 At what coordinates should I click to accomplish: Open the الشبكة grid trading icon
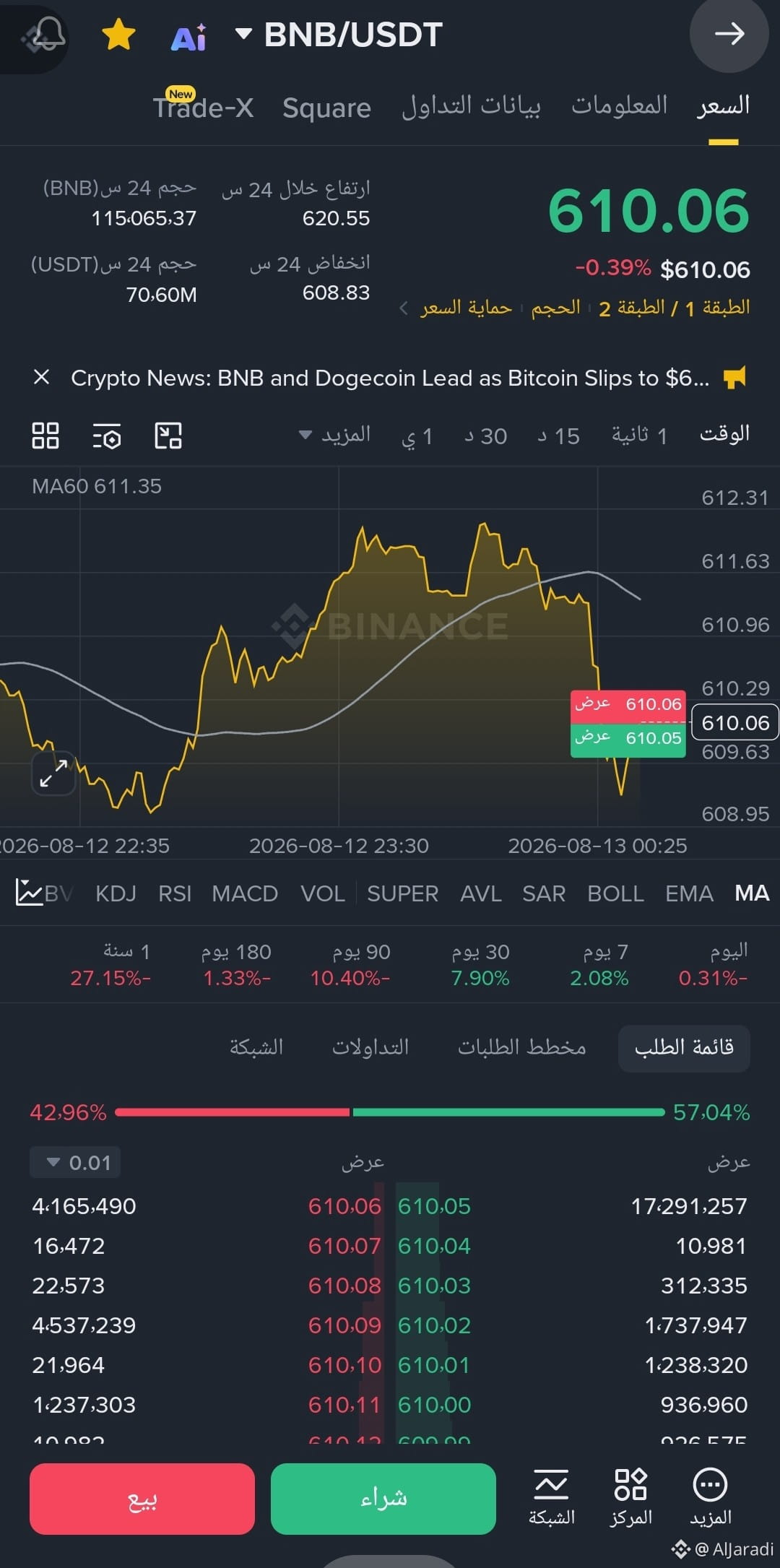coord(552,1497)
